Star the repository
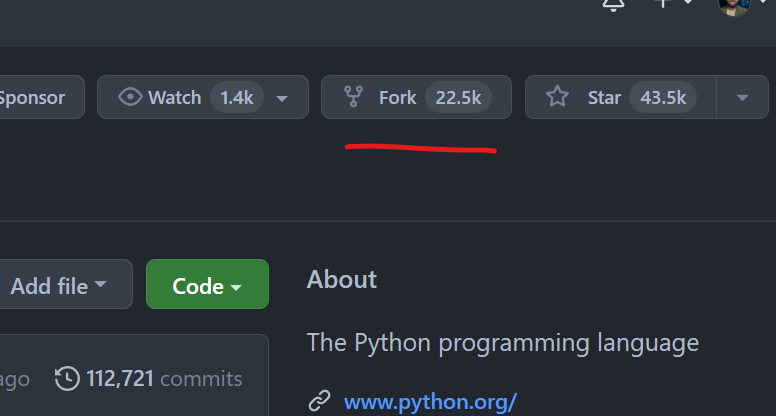Viewport: 776px width, 416px height. coord(621,97)
